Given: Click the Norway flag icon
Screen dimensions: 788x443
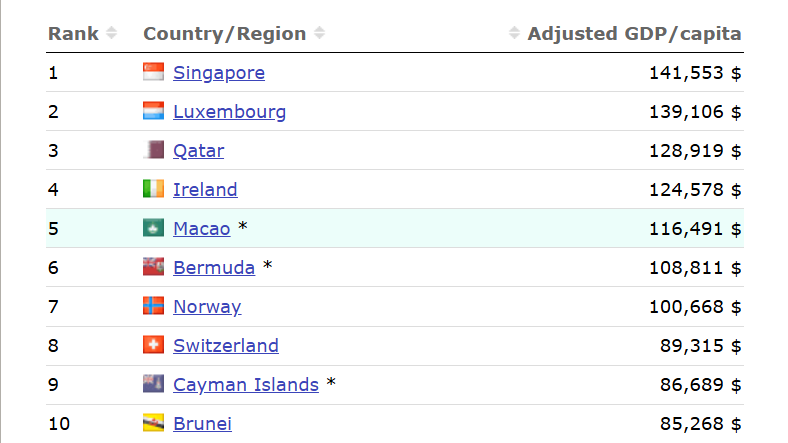Looking at the screenshot, I should click(x=153, y=306).
